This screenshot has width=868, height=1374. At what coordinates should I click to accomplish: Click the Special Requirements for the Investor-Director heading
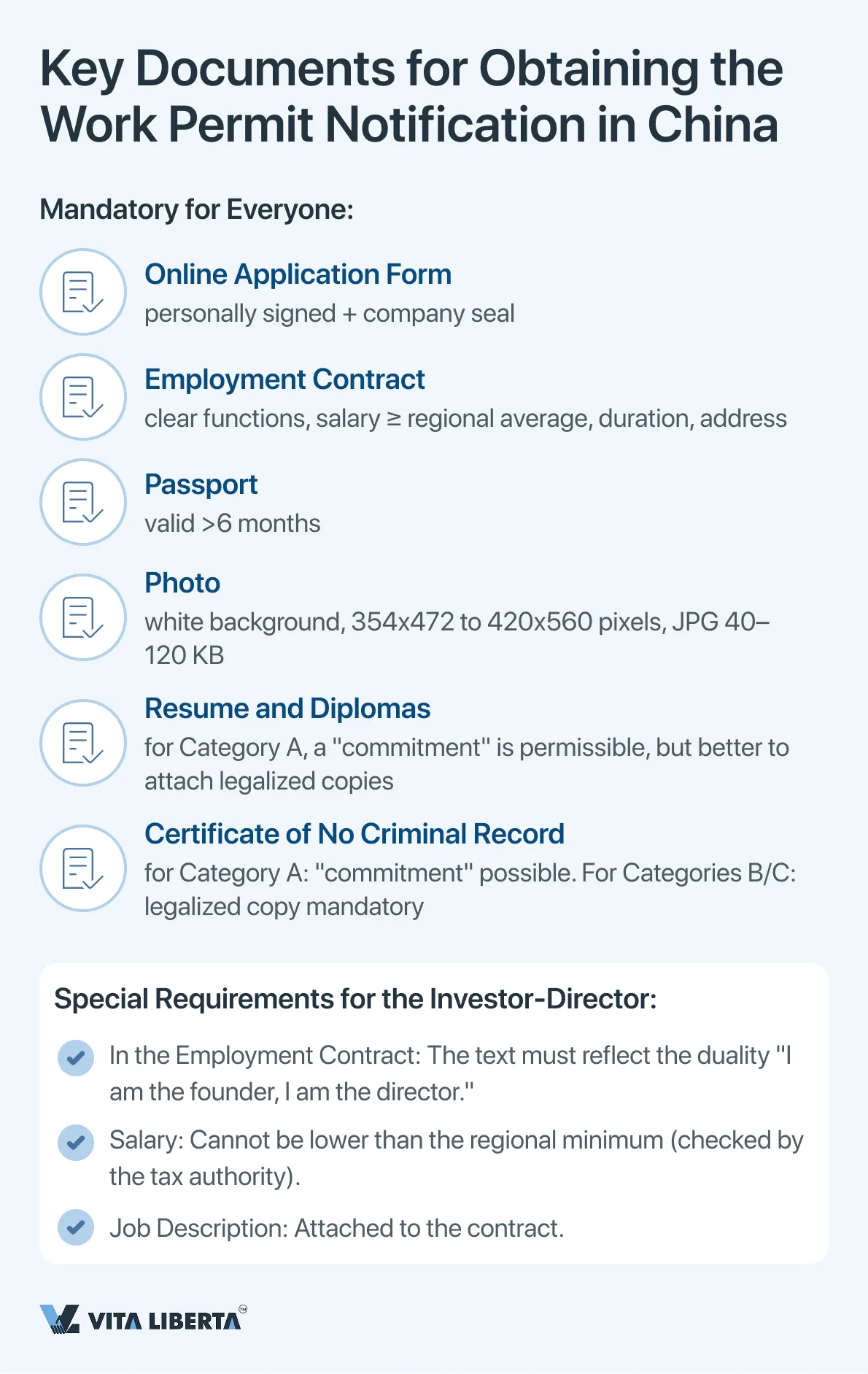pyautogui.click(x=355, y=999)
